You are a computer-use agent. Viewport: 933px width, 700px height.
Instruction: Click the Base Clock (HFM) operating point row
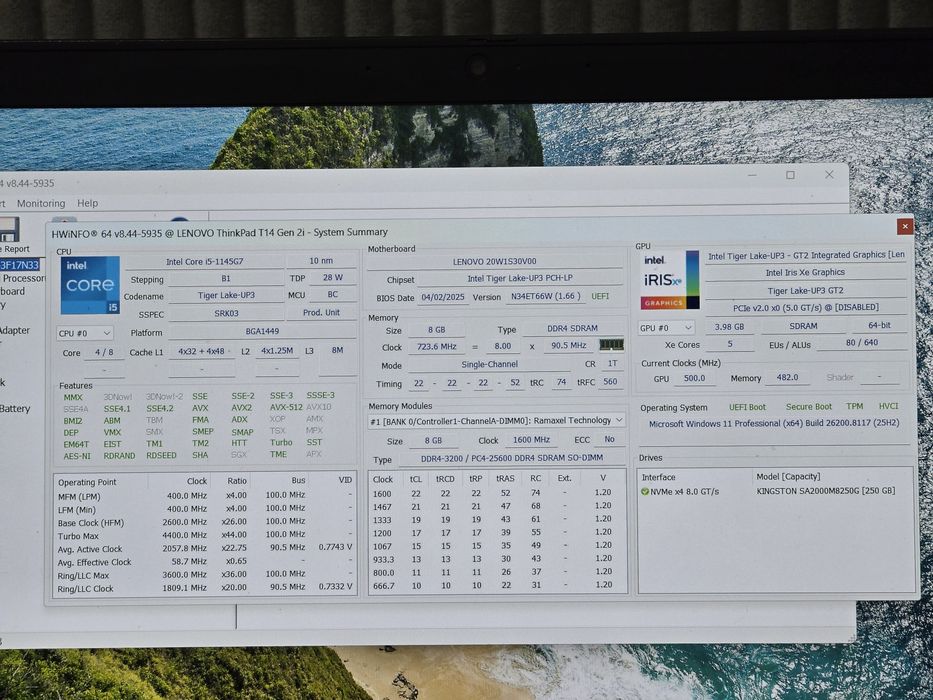tap(205, 523)
